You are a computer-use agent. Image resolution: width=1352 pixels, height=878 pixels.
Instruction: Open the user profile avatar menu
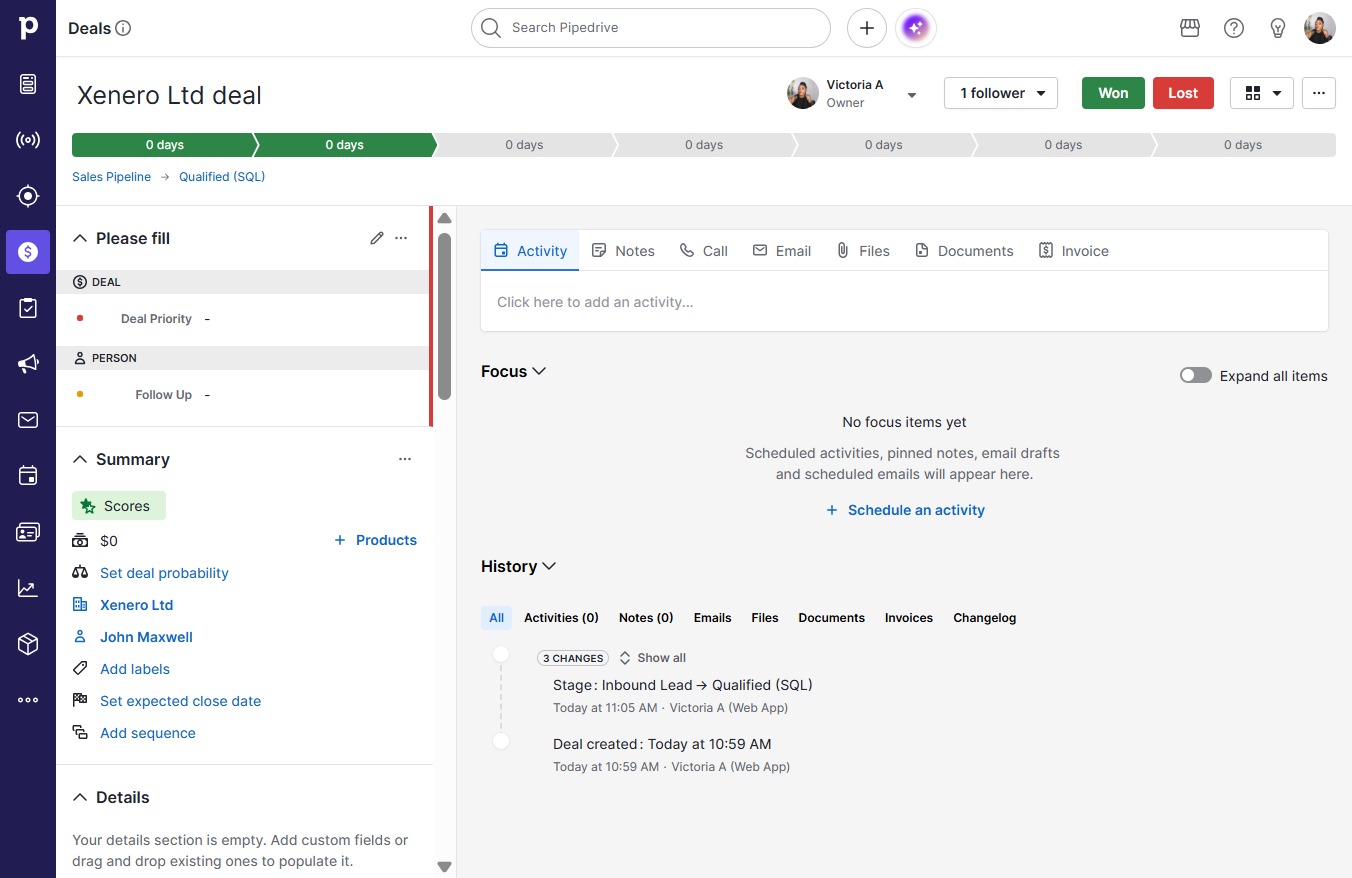(x=1320, y=28)
